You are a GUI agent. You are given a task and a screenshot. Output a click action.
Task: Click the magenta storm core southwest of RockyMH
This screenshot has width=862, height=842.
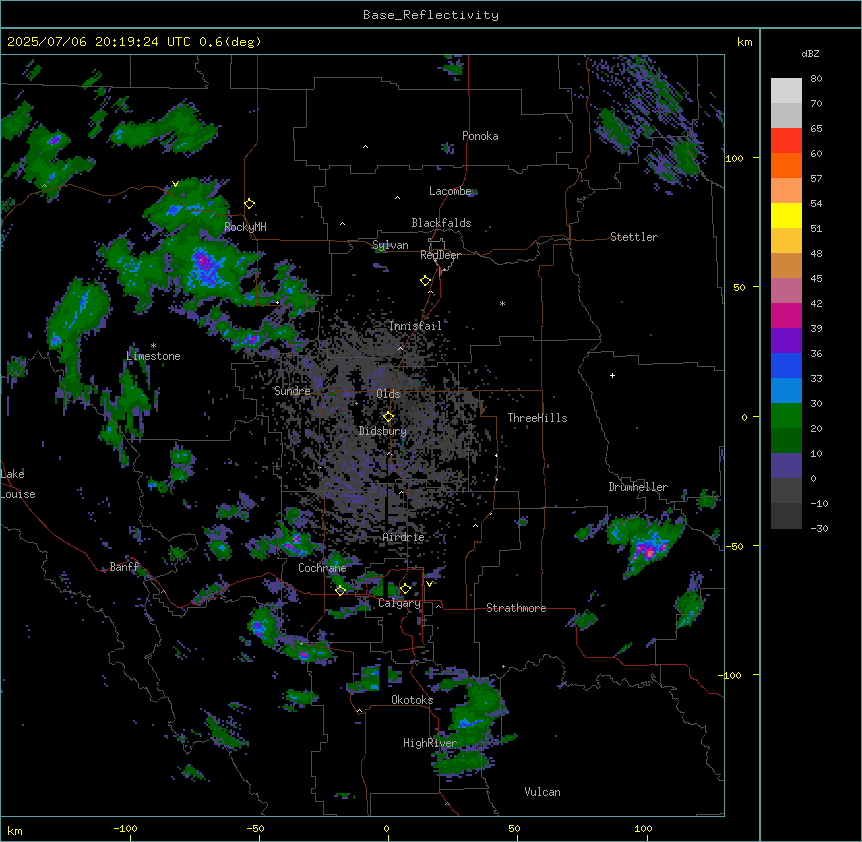tap(205, 263)
